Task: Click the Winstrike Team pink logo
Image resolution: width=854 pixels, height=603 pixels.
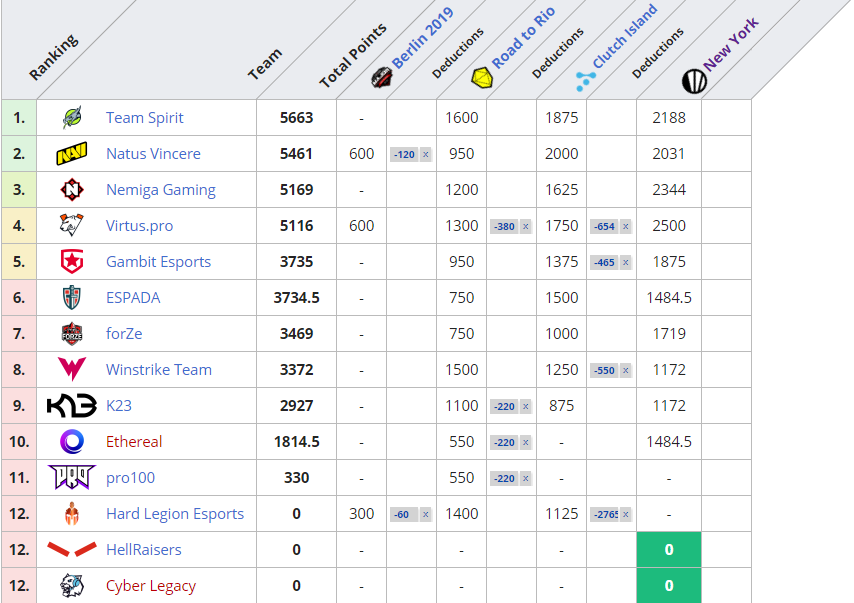Action: coord(72,370)
